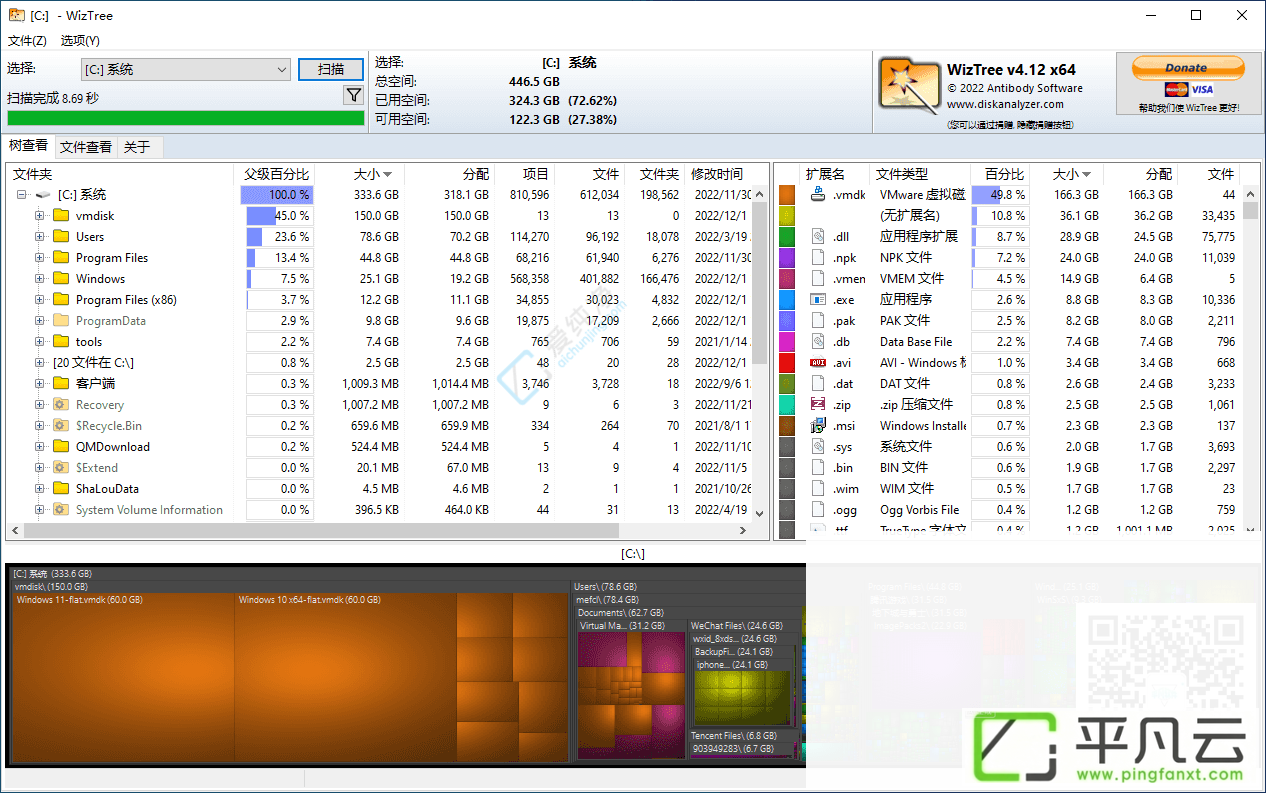Click the C: drive icon in tree
This screenshot has height=793, width=1266.
(x=42, y=195)
